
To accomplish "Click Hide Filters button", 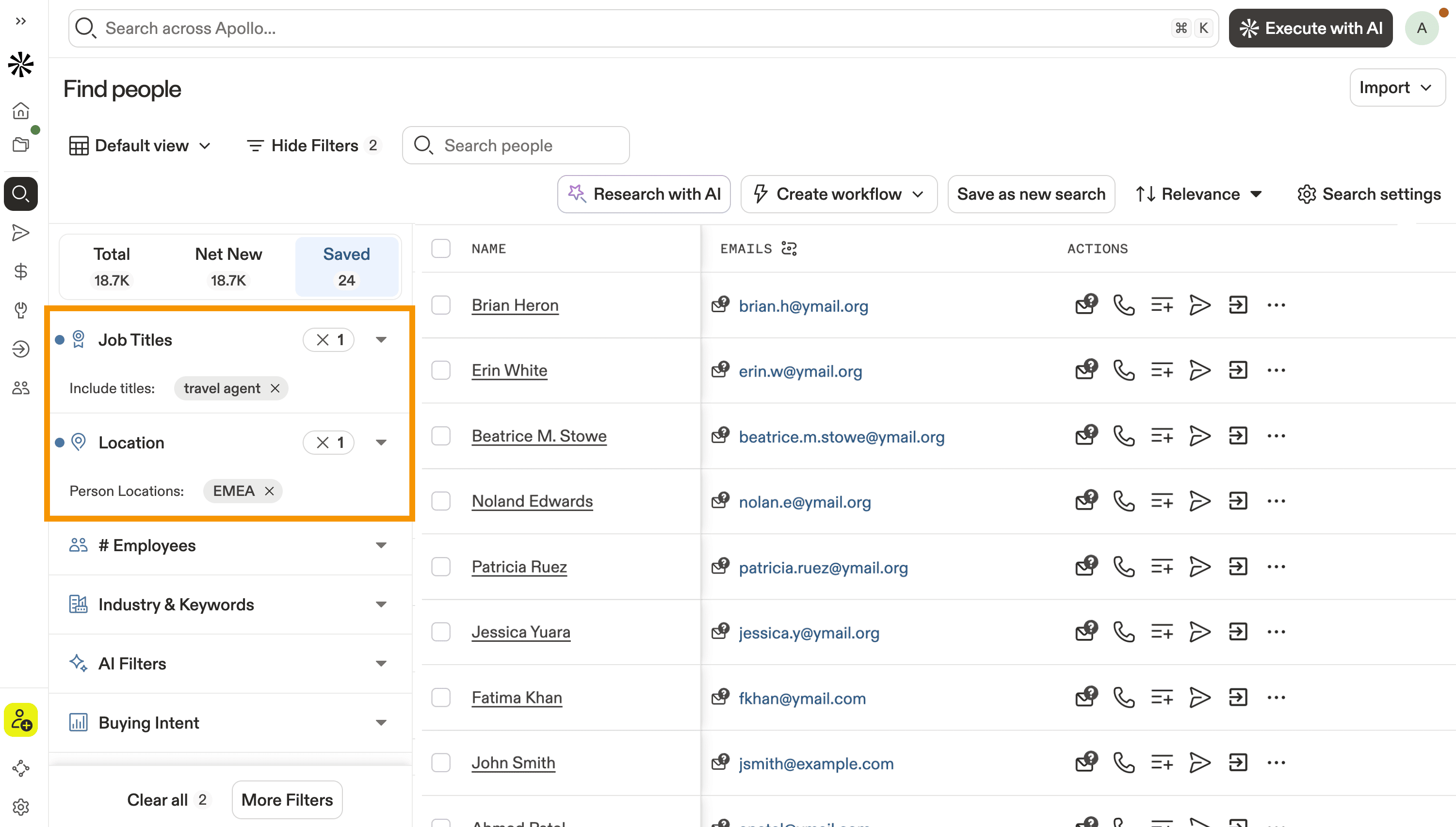I will point(313,145).
